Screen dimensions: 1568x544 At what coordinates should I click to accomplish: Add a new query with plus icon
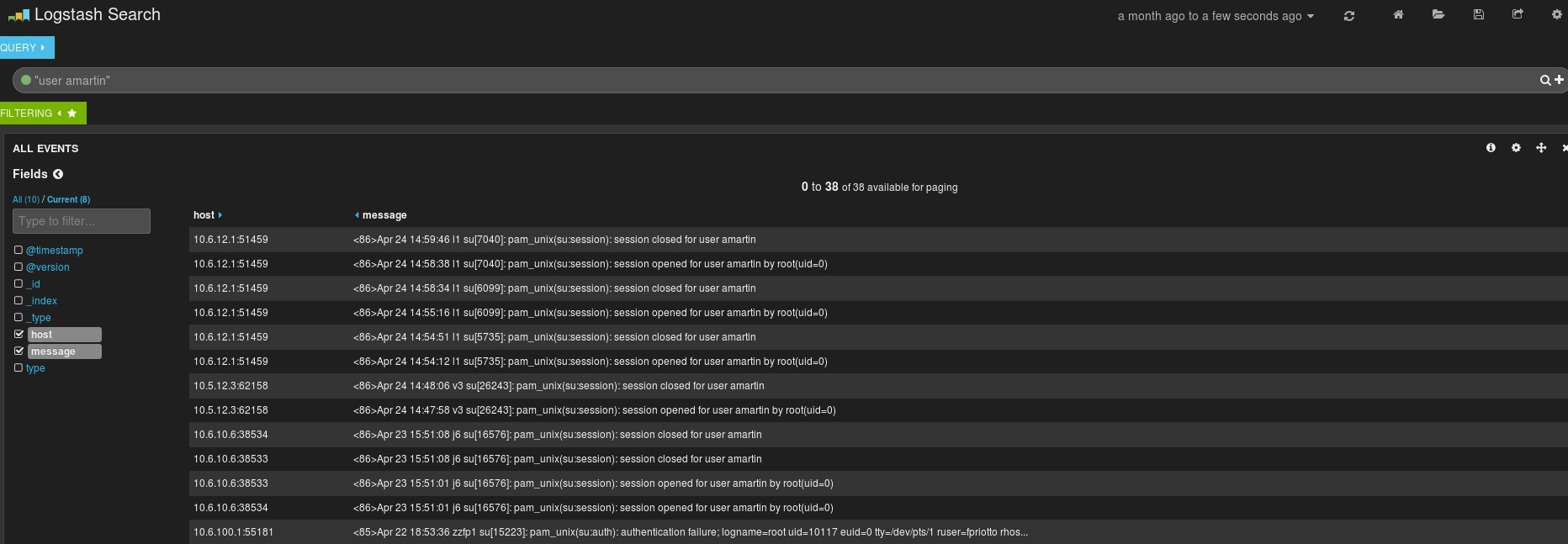(1559, 80)
